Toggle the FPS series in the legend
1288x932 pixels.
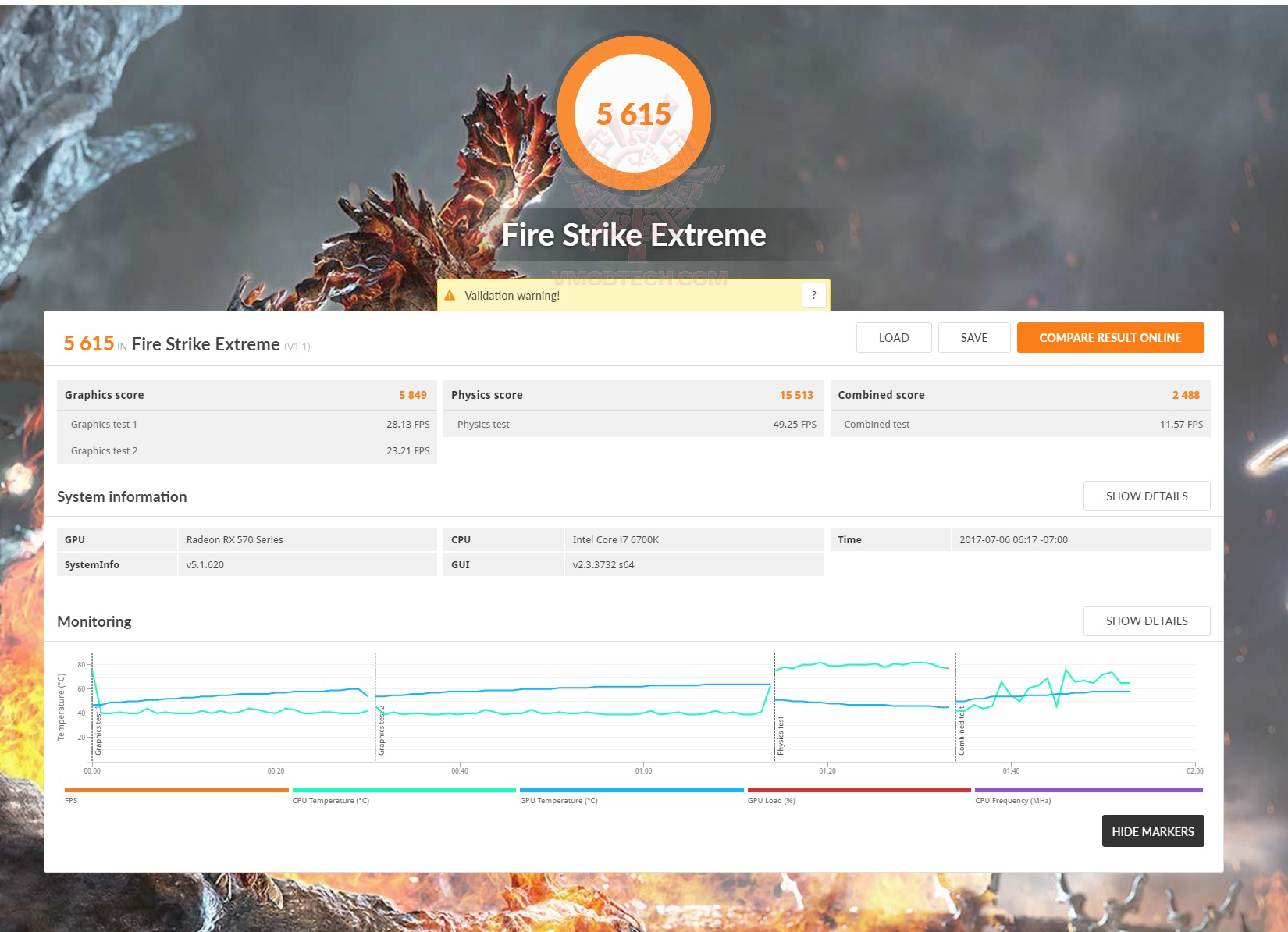(x=70, y=800)
